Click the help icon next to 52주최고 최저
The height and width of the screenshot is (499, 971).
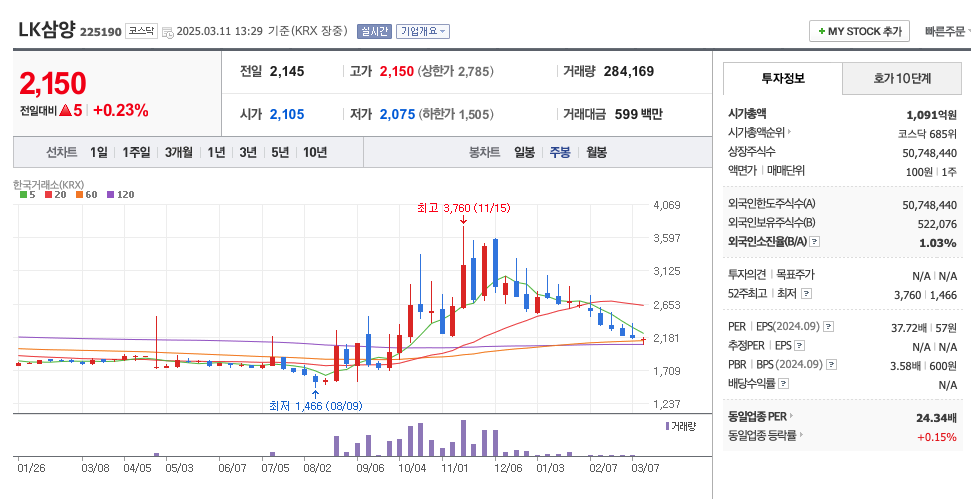tap(806, 293)
